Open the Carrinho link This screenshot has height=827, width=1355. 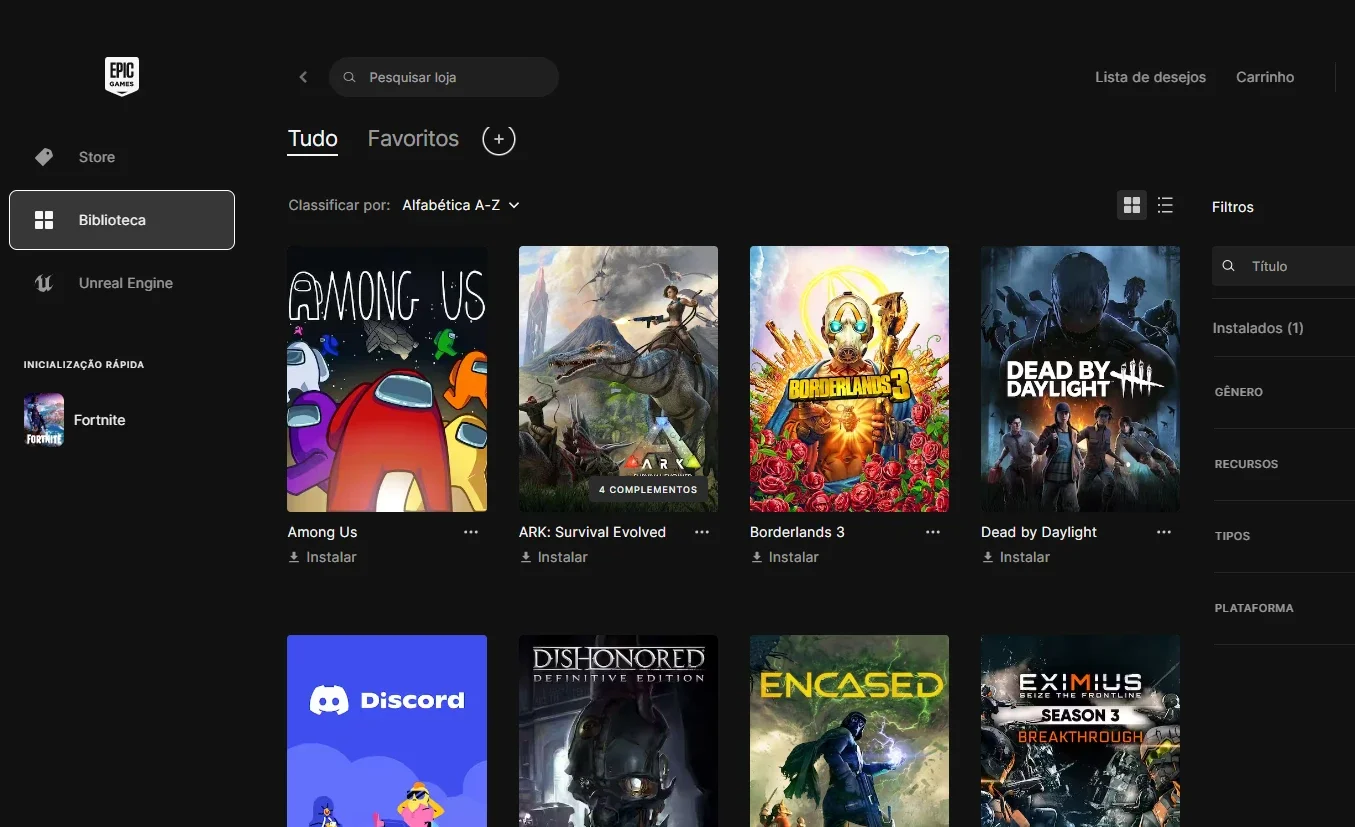point(1265,77)
